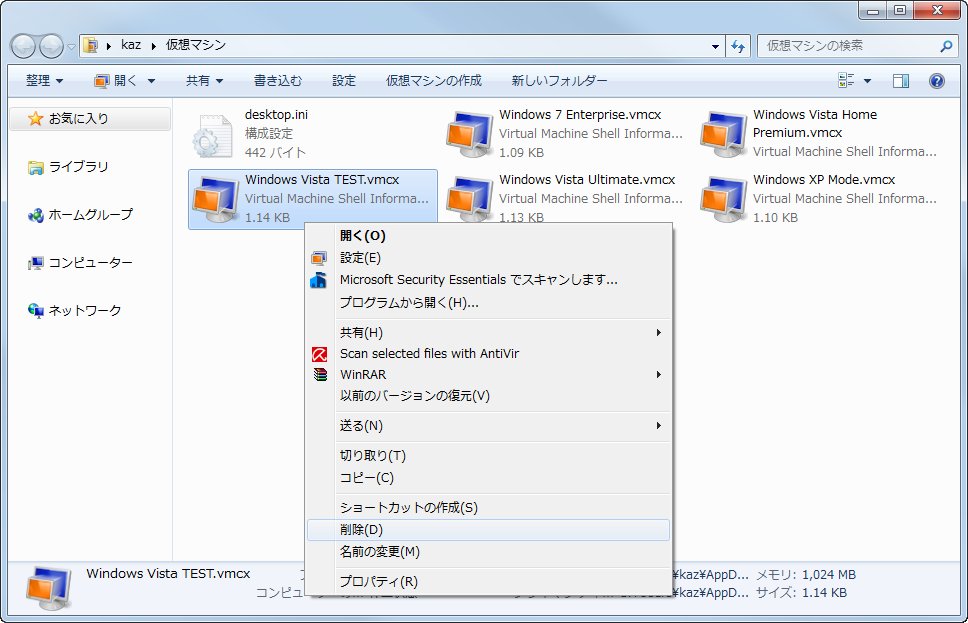Open the view options dropdown arrow
Image resolution: width=968 pixels, height=623 pixels.
867,81
